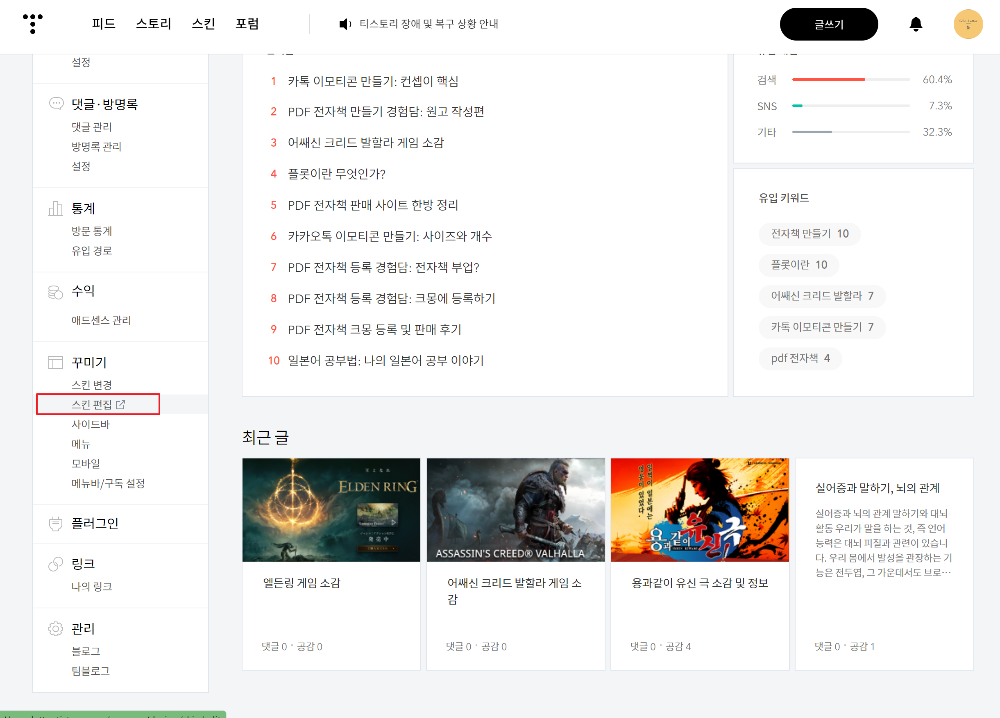
Task: Click the 댓글·방명록 speech bubble icon
Action: pyautogui.click(x=56, y=103)
